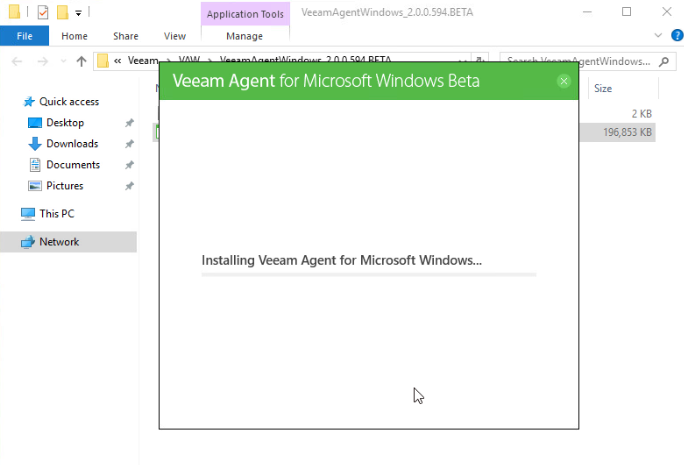Screen dimensions: 684x465
Task: Click the Network icon in sidebar
Action: [x=28, y=242]
